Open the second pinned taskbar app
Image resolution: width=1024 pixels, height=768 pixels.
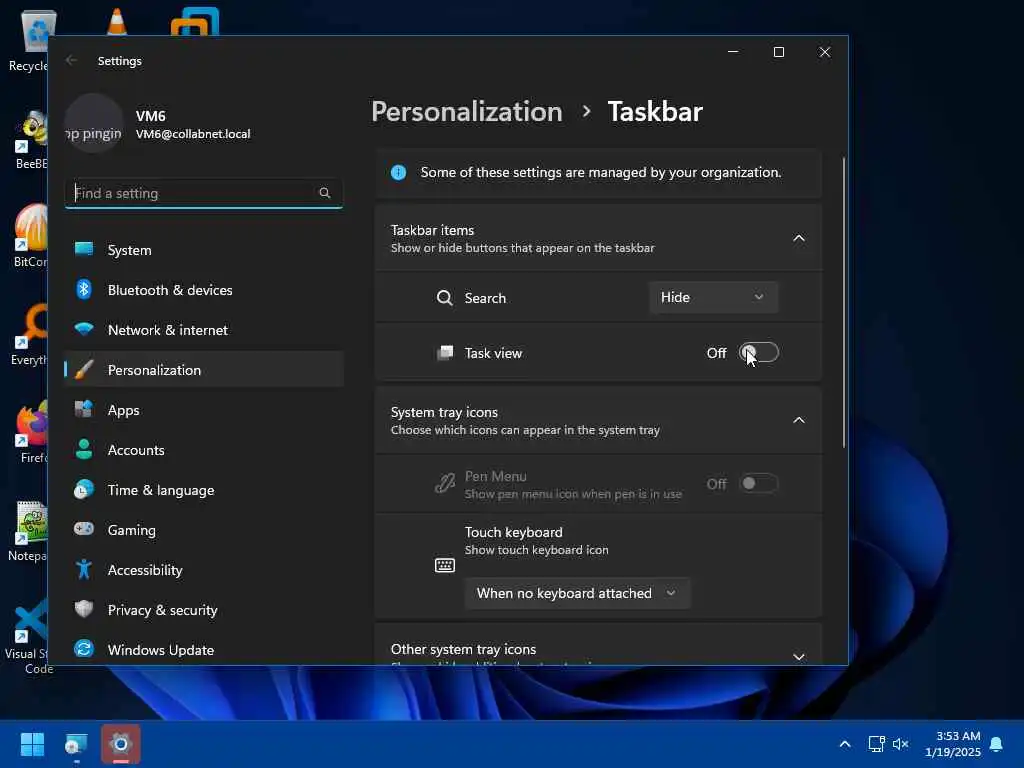[x=76, y=744]
